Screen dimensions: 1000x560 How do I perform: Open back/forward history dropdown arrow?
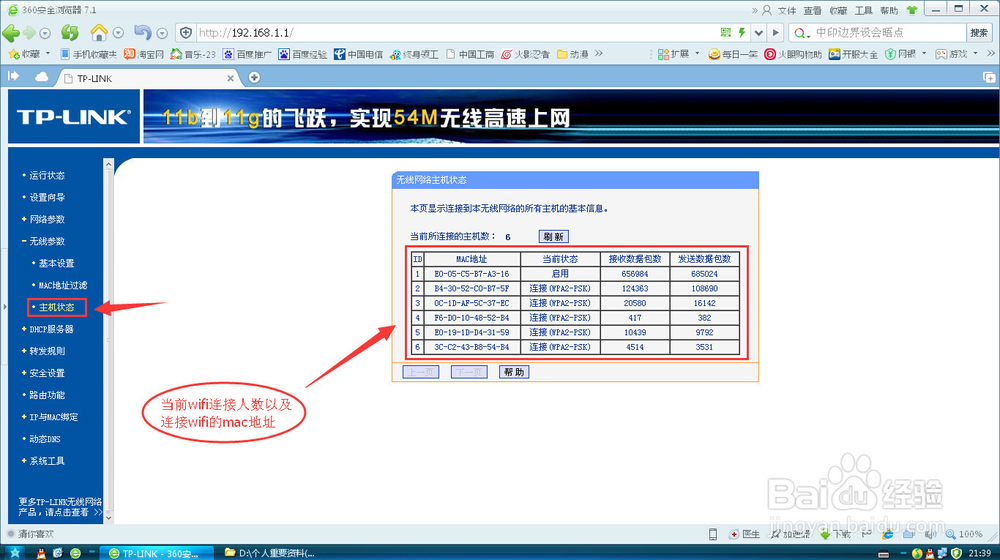(x=45, y=33)
